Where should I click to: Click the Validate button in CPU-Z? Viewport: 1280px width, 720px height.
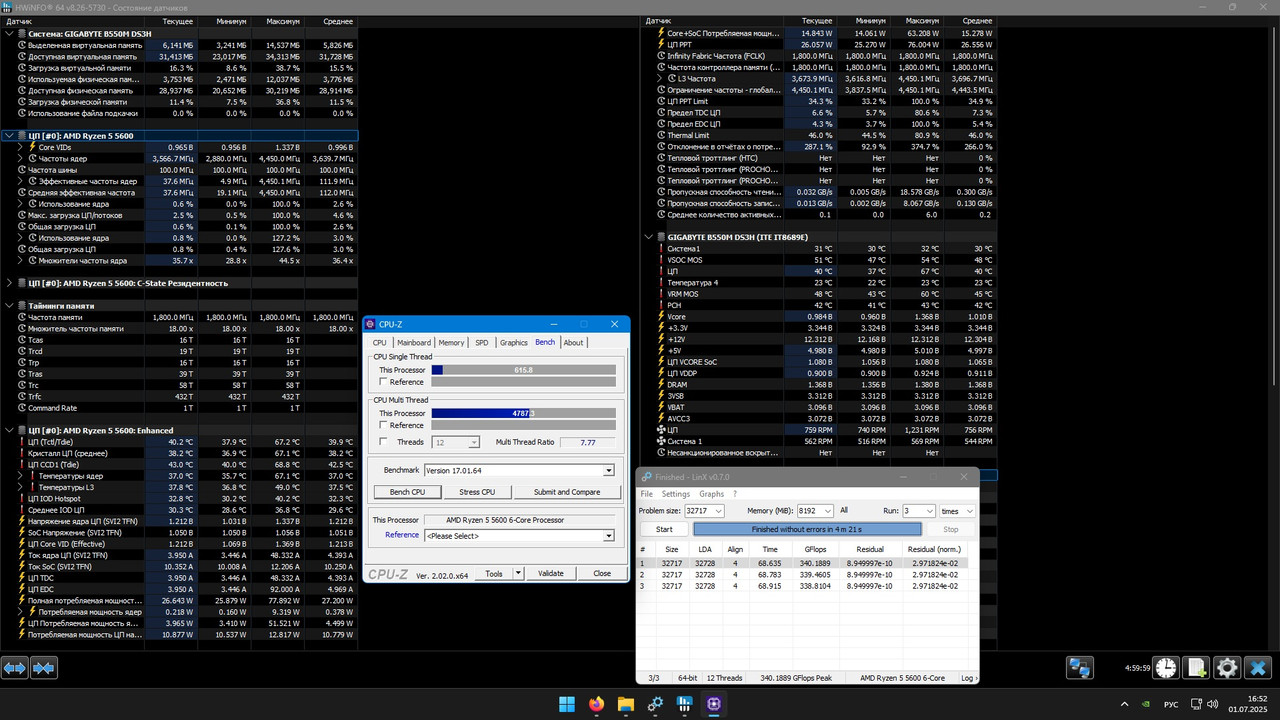pos(551,573)
